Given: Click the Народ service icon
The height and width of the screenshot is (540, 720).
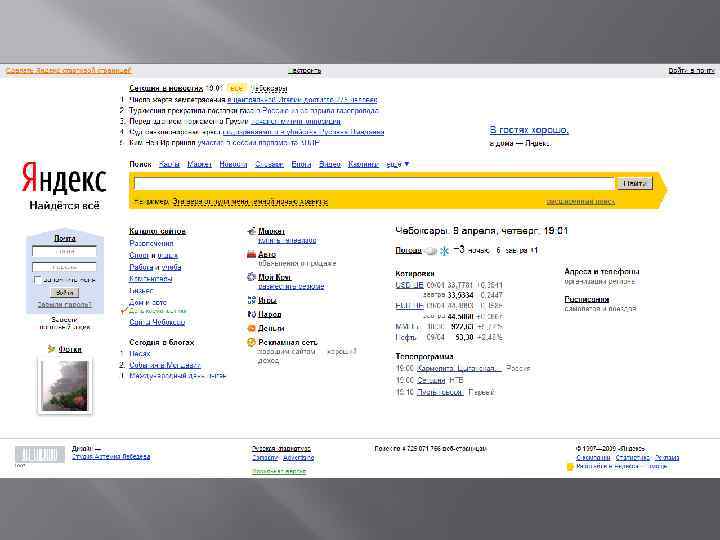Looking at the screenshot, I should pos(251,314).
